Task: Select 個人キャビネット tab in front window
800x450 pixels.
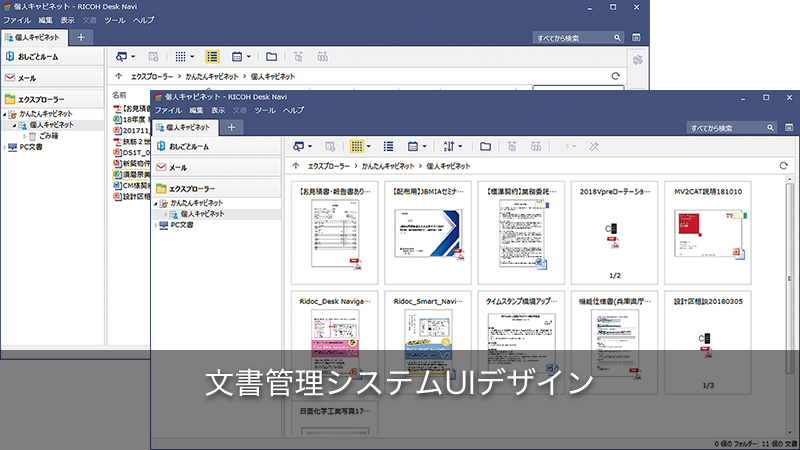Action: pyautogui.click(x=185, y=128)
